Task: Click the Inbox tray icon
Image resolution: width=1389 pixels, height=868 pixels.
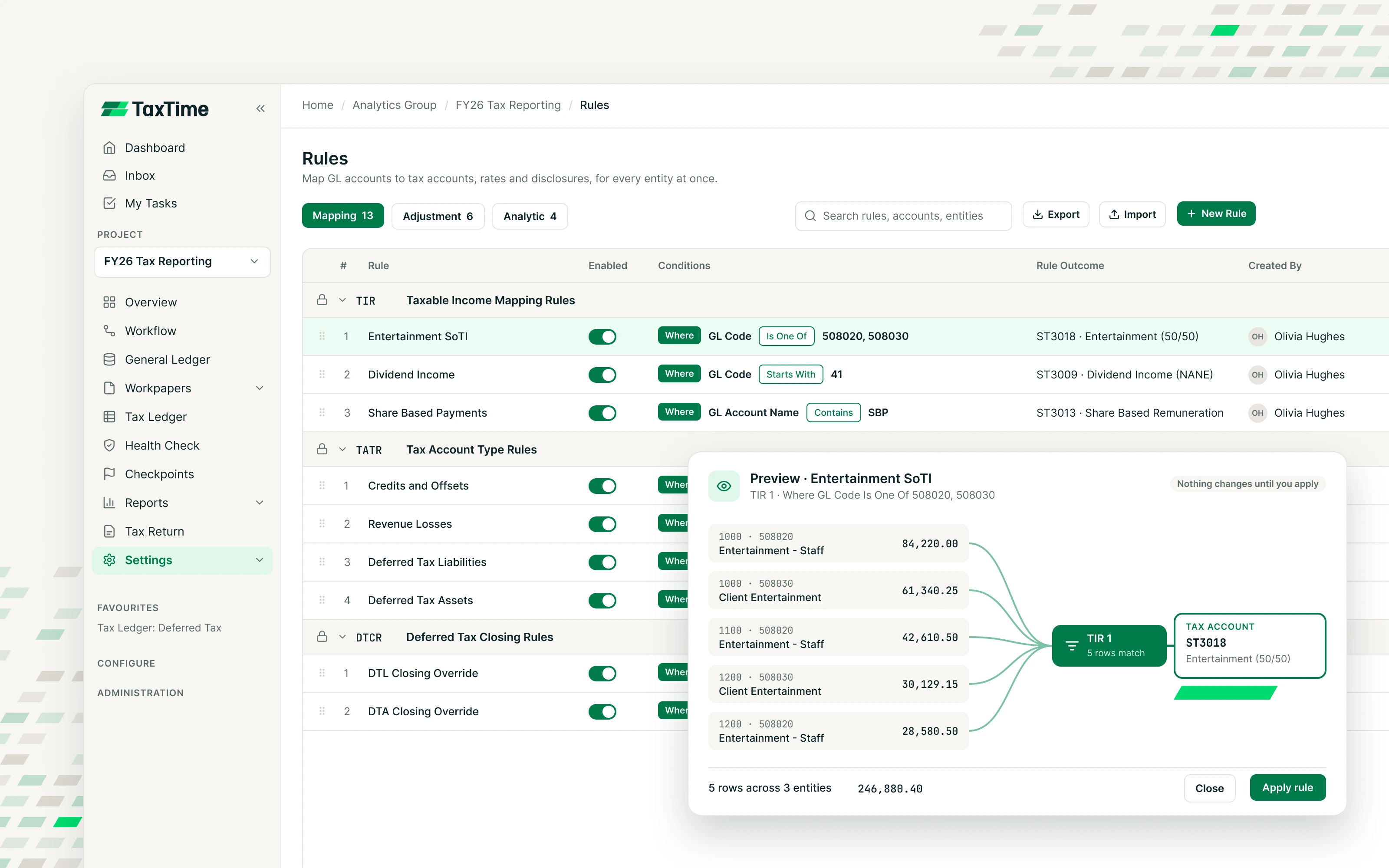Action: coord(109,175)
